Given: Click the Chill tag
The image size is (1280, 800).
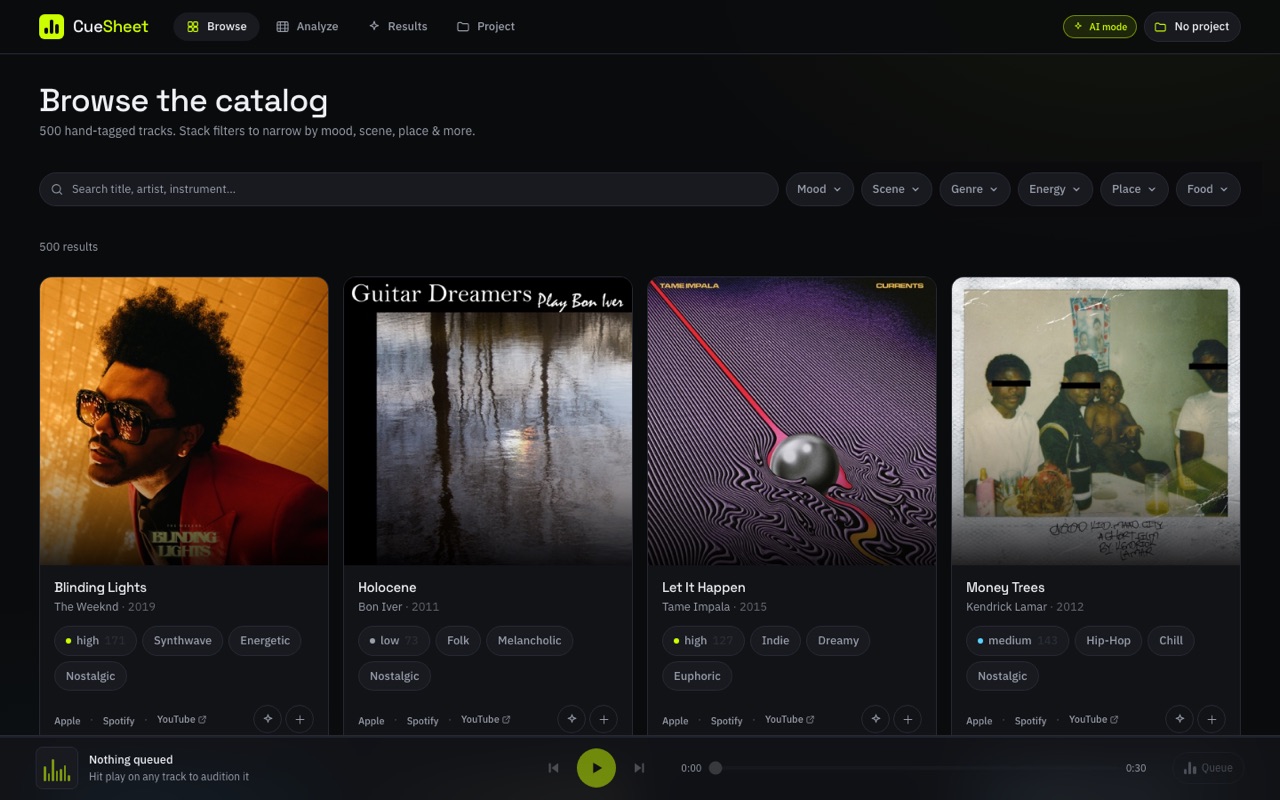Looking at the screenshot, I should tap(1171, 641).
